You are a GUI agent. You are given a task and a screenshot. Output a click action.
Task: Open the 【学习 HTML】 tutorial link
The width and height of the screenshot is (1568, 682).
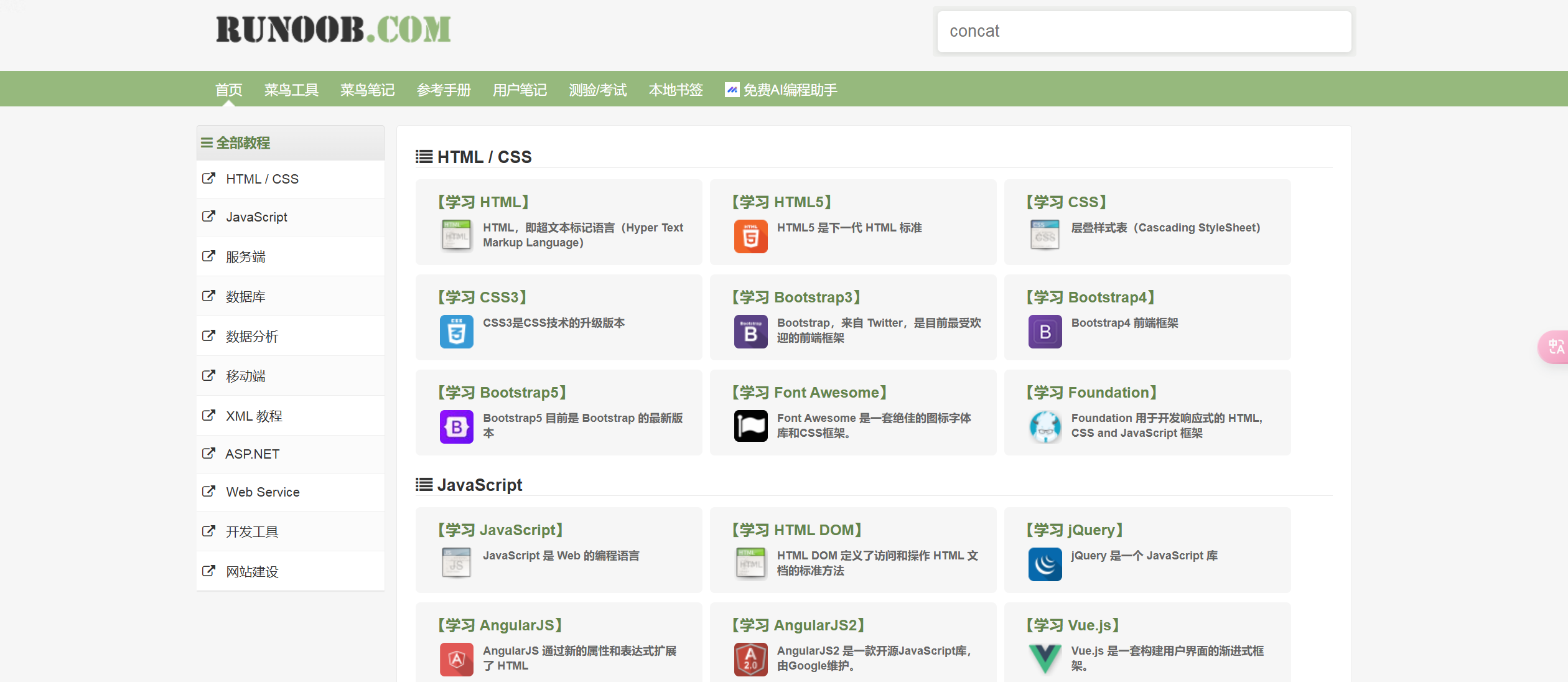tap(483, 202)
